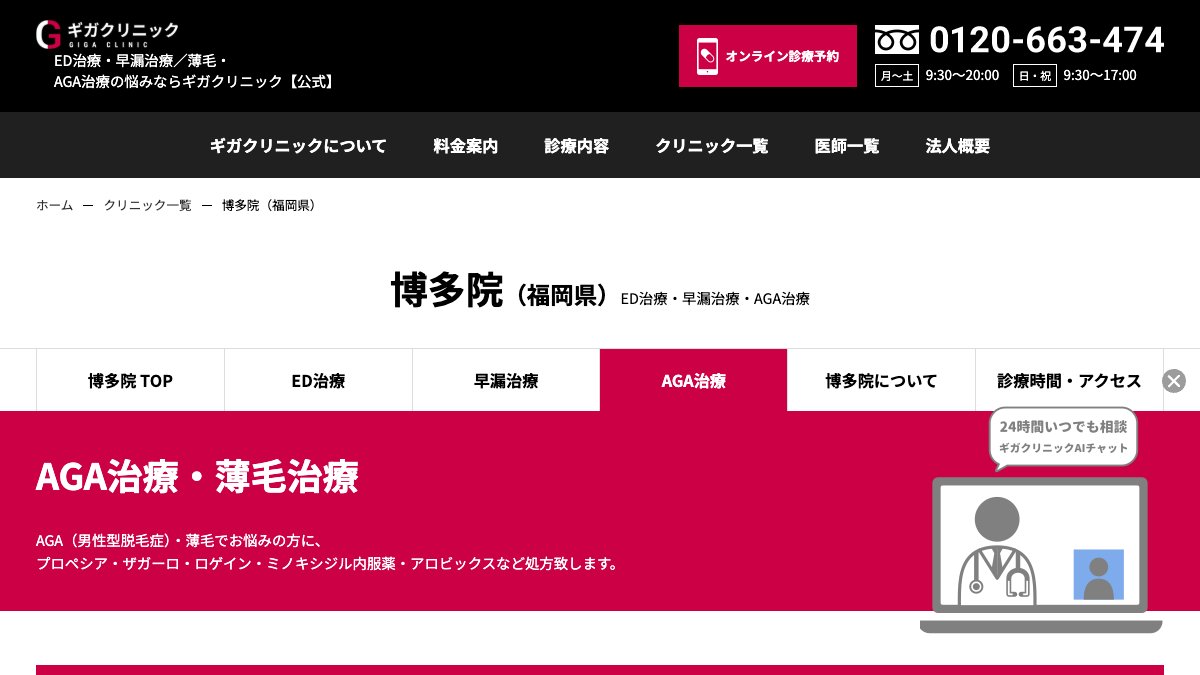Image resolution: width=1200 pixels, height=675 pixels.
Task: Click the free-dial phone icon
Action: pyautogui.click(x=896, y=40)
